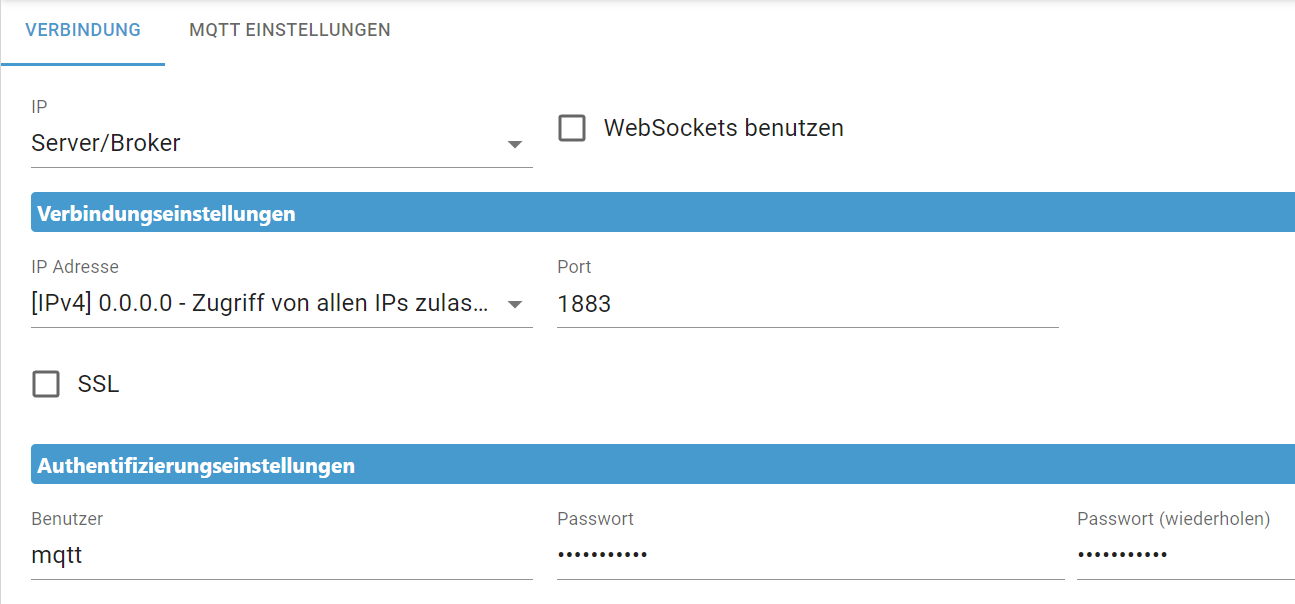Click the Server/Broker selected value
The height and width of the screenshot is (604, 1295).
click(106, 143)
